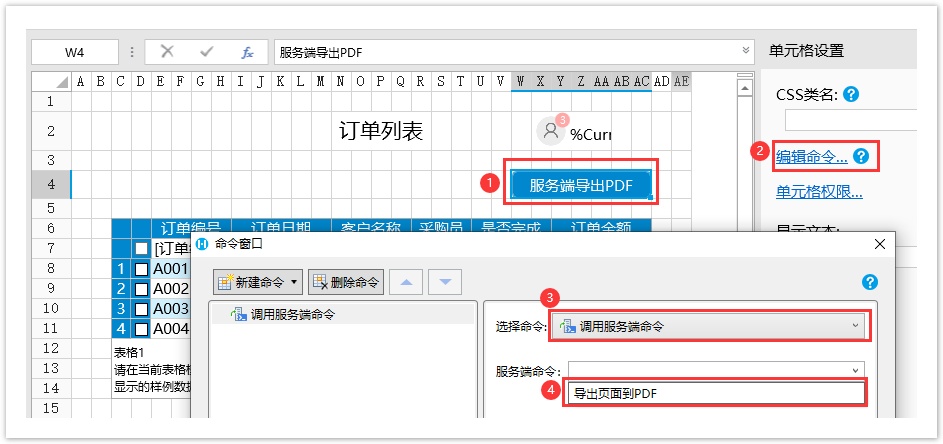Select row header 4
This screenshot has height=444, width=943.
tap(51, 185)
